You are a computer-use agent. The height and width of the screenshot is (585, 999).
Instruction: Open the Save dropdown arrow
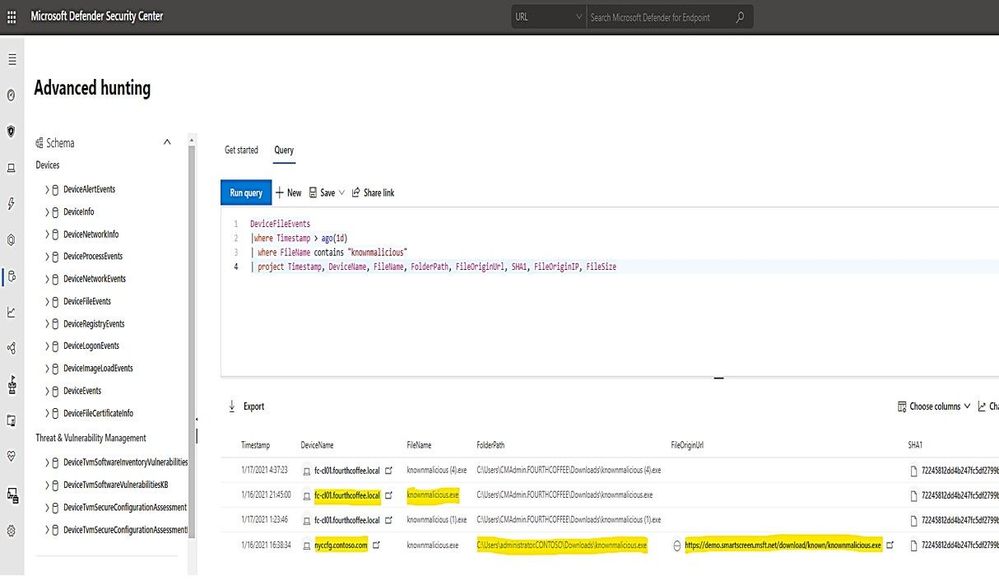pos(341,192)
